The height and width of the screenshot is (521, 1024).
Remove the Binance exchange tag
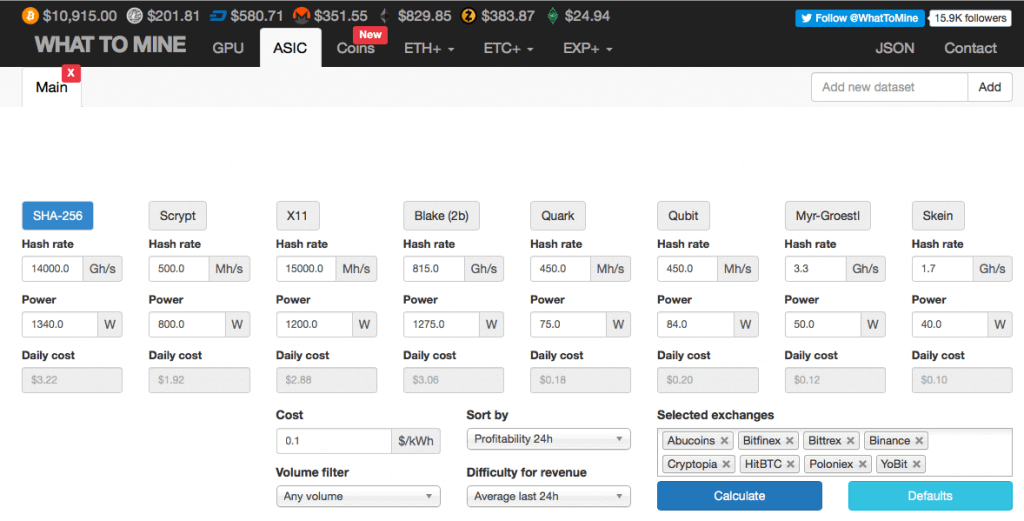pos(919,441)
